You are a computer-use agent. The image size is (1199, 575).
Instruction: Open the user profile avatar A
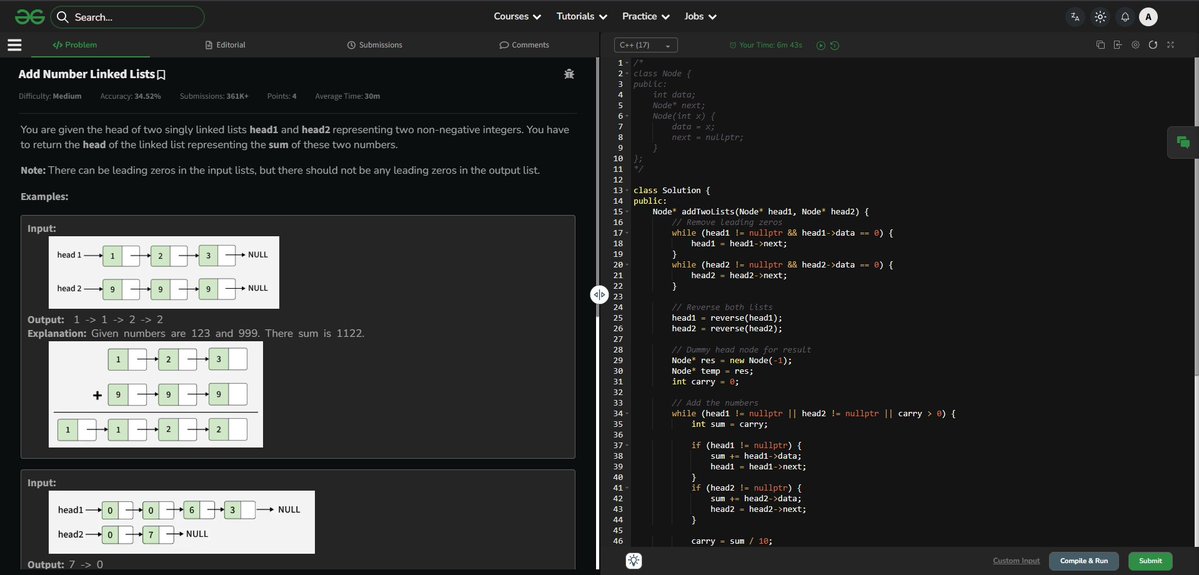pyautogui.click(x=1148, y=17)
